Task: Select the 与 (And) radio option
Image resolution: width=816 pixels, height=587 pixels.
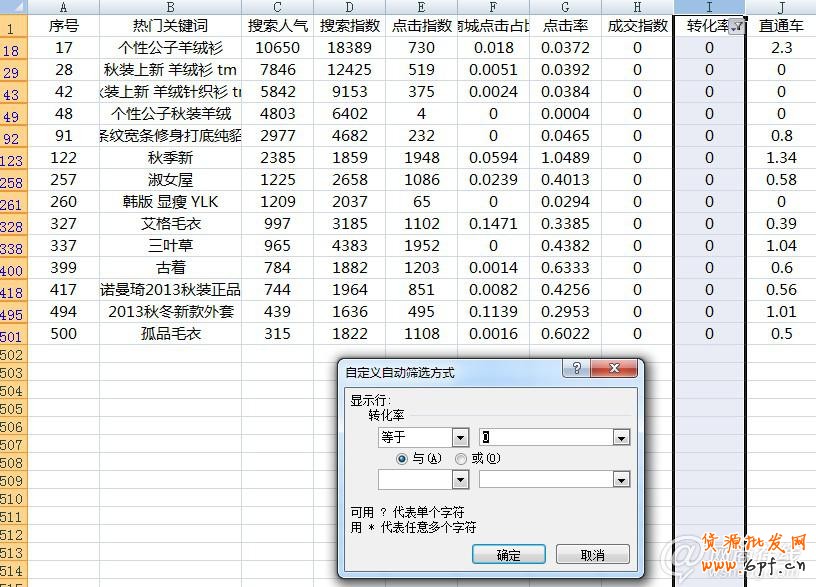Action: pos(402,459)
